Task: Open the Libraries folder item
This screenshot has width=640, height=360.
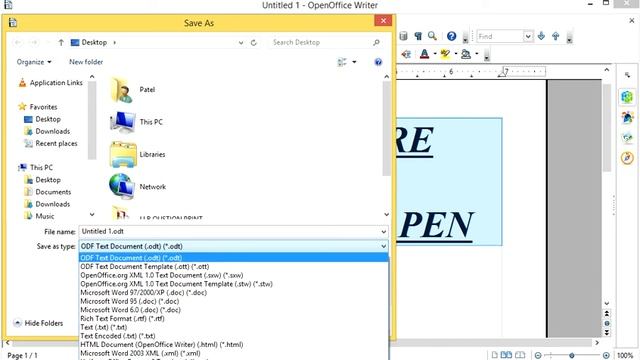Action: [x=138, y=154]
